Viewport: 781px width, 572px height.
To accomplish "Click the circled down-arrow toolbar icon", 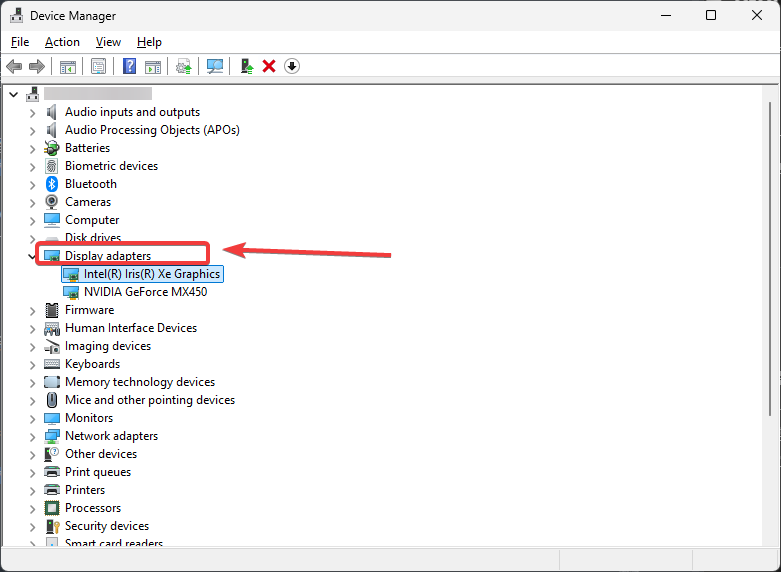I will coord(292,66).
